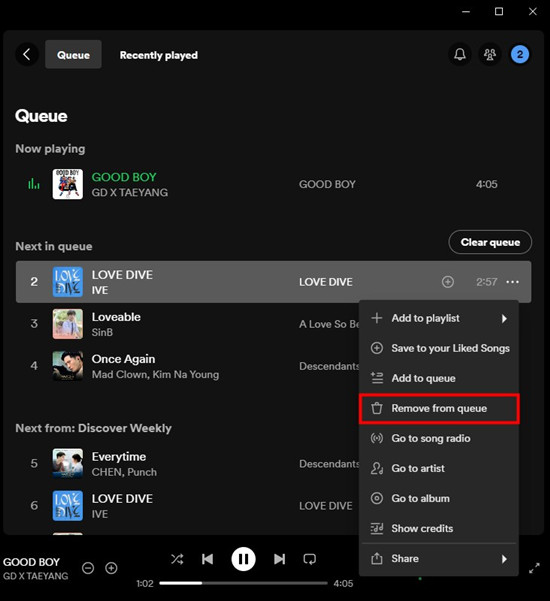Go back using the left chevron button
Screen dimensions: 550x601
(x=26, y=54)
